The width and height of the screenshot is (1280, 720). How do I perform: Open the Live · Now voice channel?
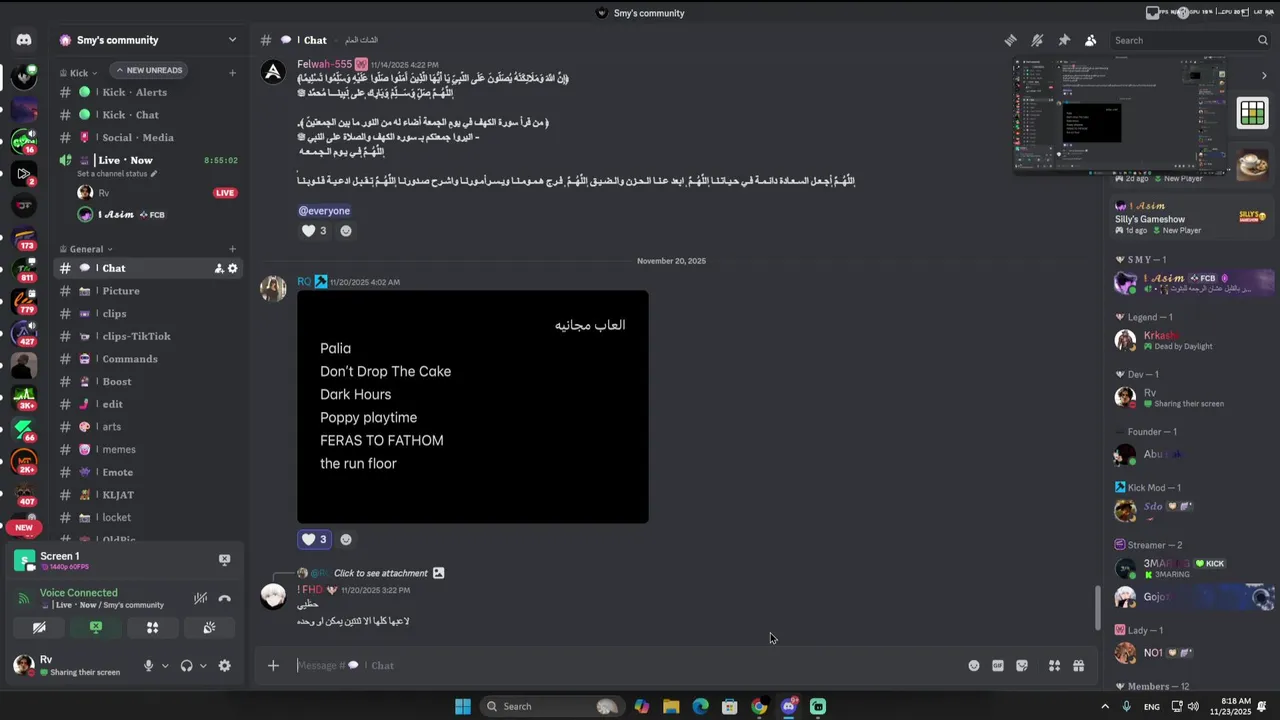[x=148, y=160]
